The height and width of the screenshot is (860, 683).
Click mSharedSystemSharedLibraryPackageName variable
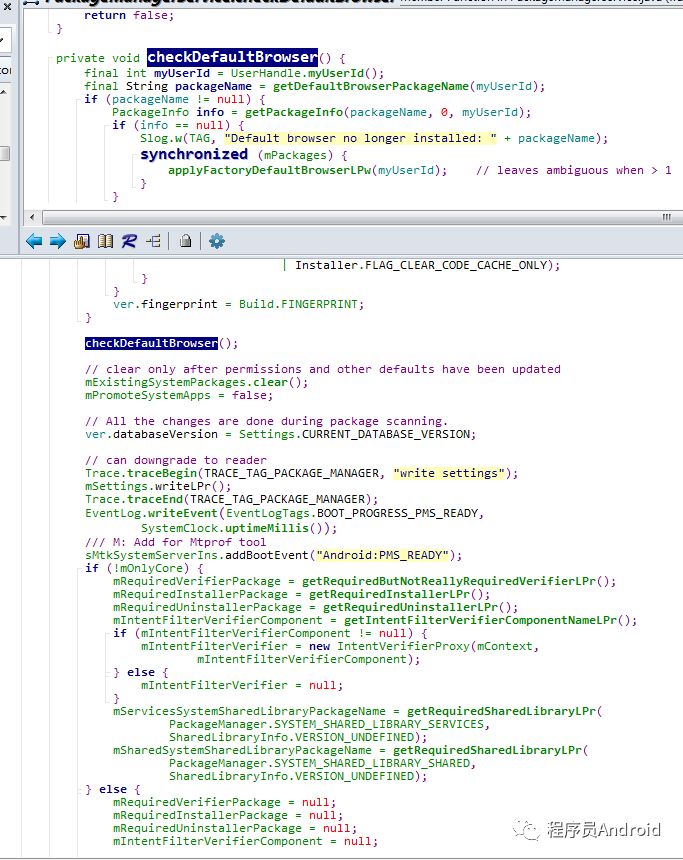[242, 750]
